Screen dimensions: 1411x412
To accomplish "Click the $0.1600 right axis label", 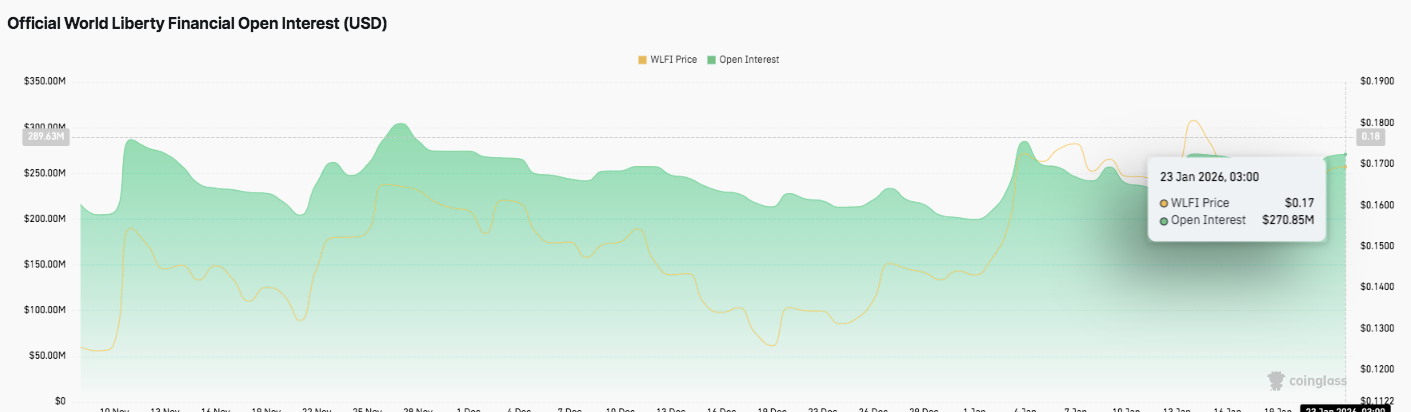I will tap(1378, 205).
